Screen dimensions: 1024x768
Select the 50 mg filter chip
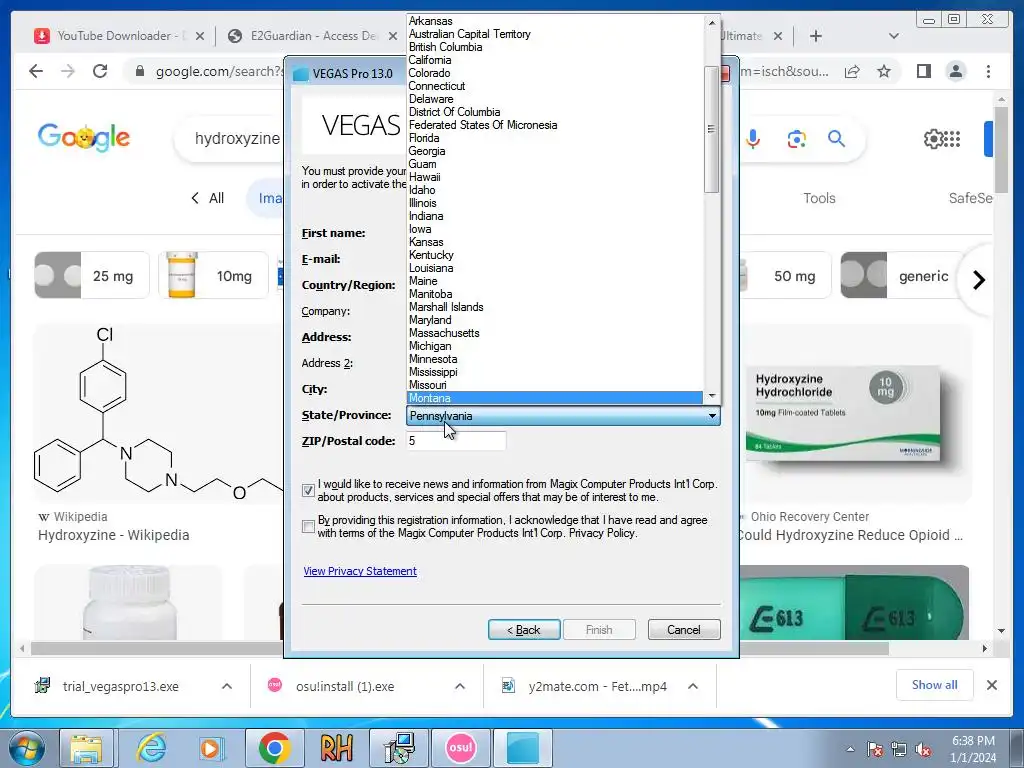tap(788, 276)
